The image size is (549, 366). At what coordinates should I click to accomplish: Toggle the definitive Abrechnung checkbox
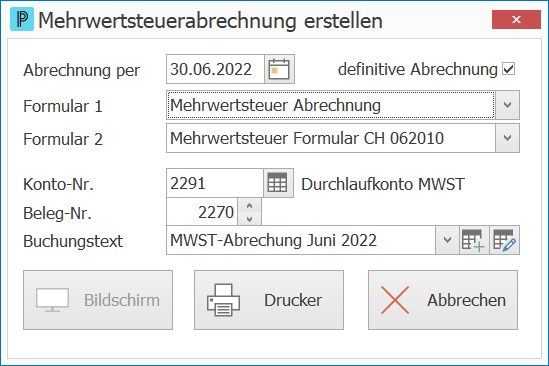click(x=508, y=69)
